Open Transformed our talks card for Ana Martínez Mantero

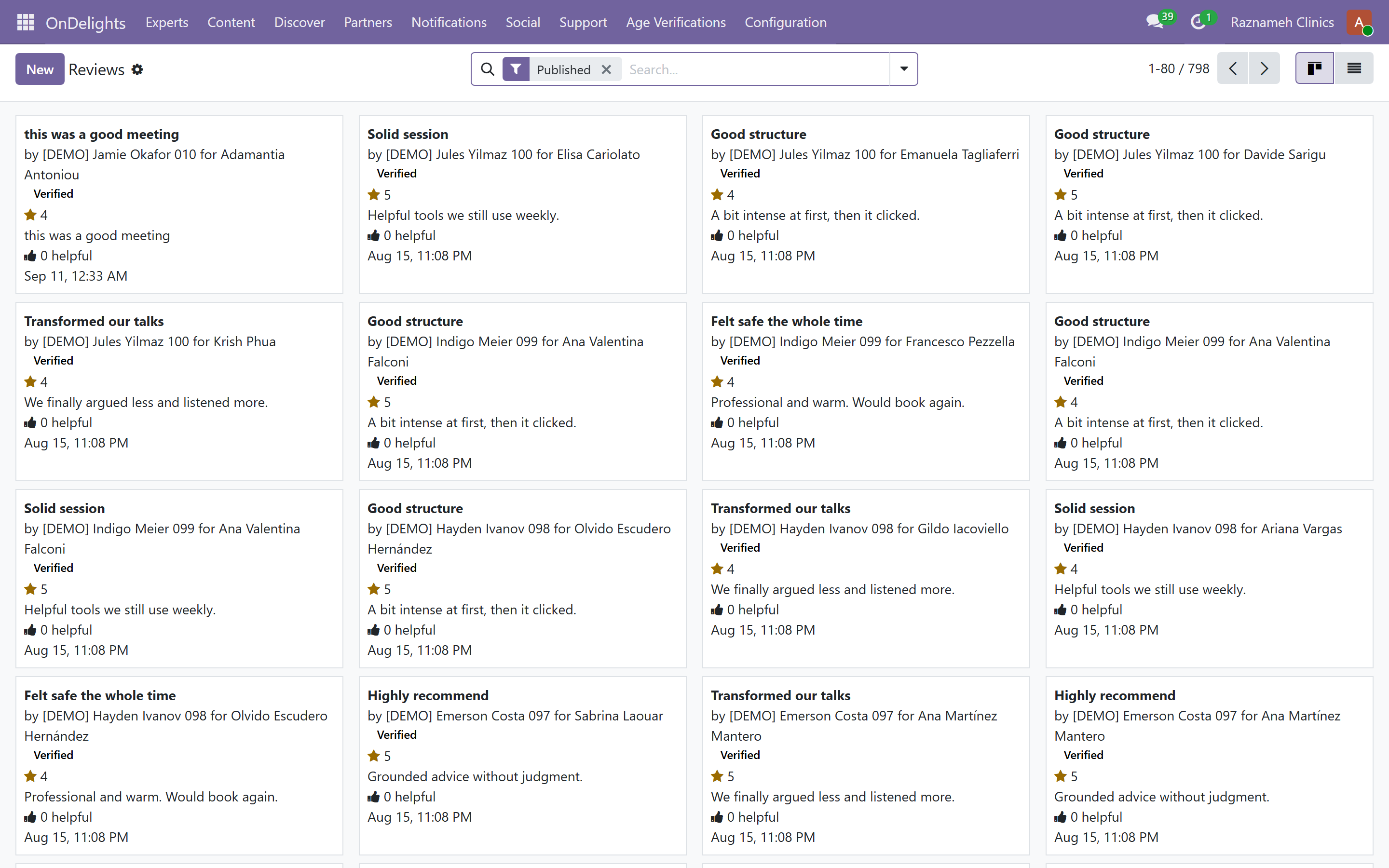coord(866,766)
